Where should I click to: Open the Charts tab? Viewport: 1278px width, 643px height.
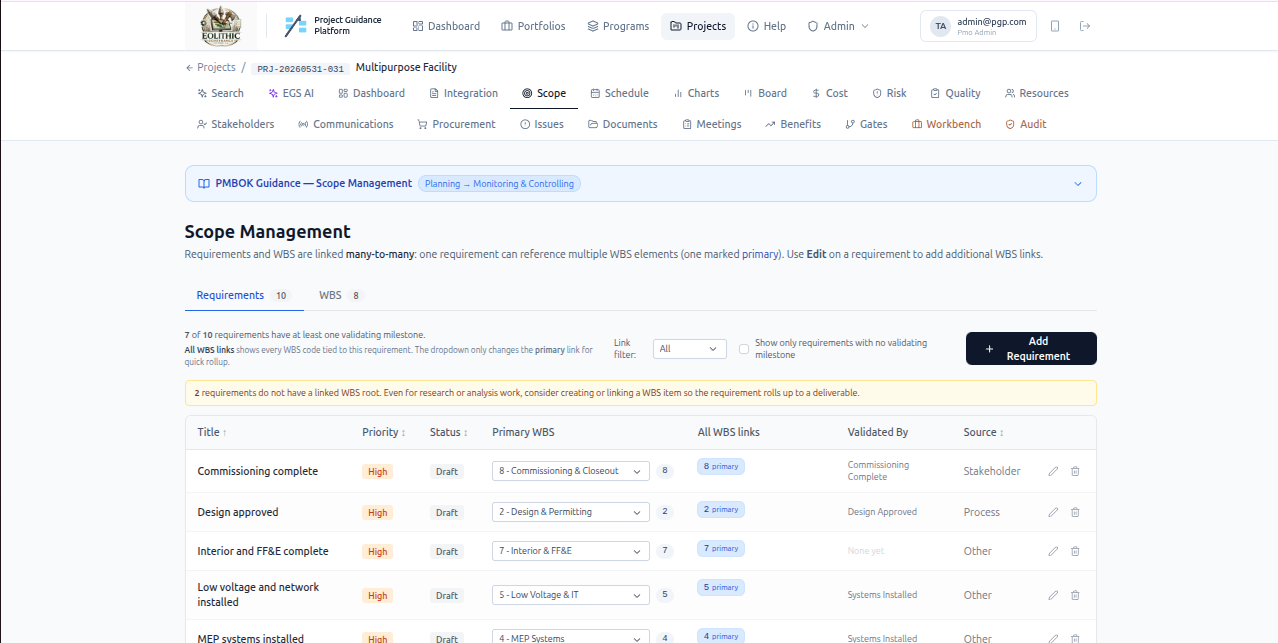[x=696, y=93]
